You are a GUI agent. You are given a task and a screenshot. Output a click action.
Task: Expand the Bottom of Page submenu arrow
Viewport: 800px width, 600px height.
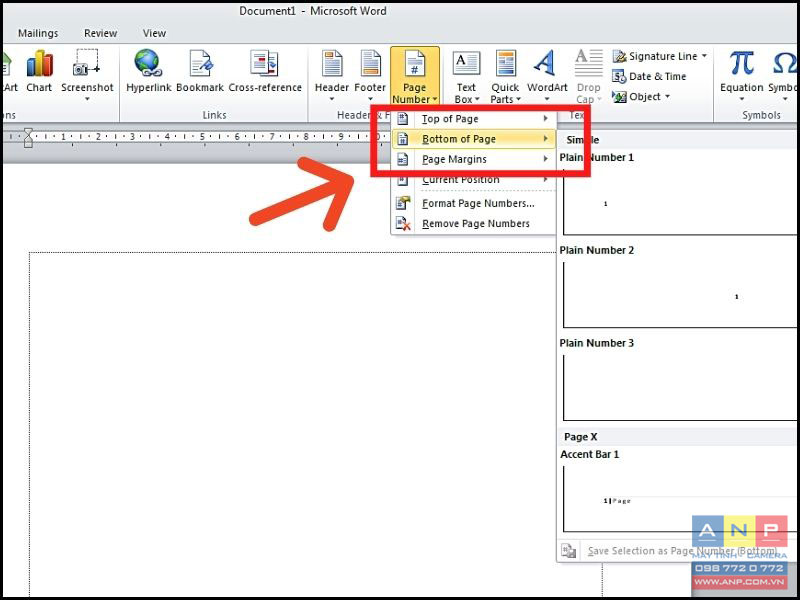click(x=545, y=139)
